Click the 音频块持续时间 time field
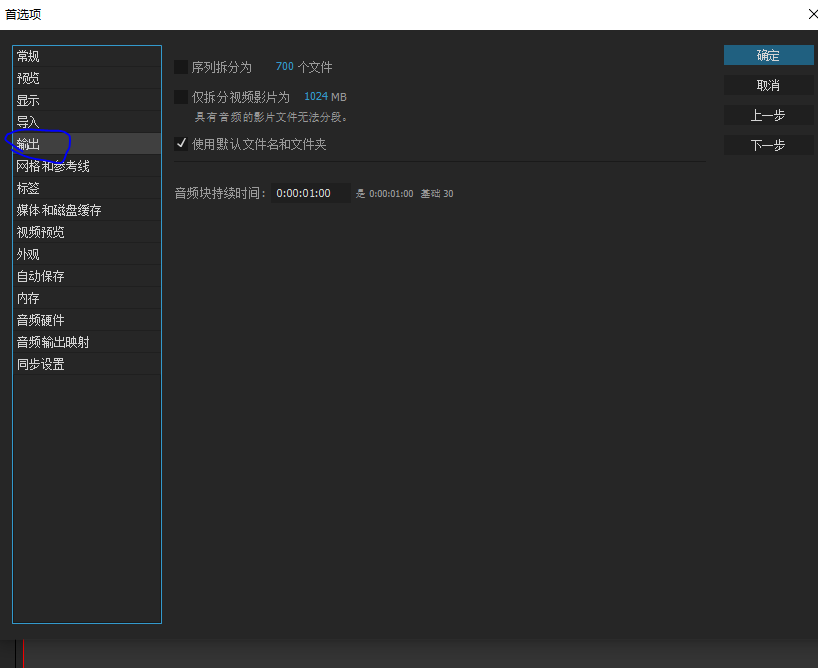 pyautogui.click(x=310, y=193)
